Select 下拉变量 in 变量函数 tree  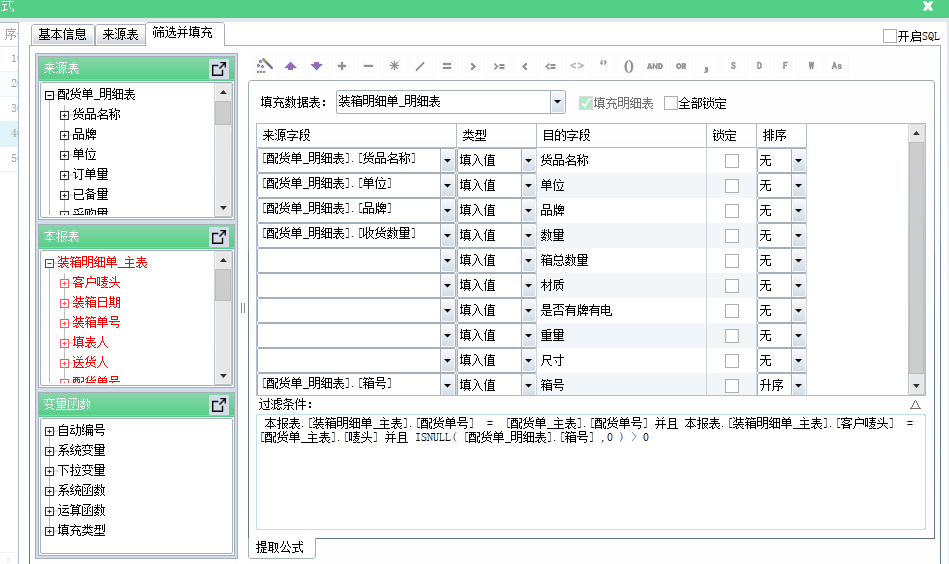(x=81, y=471)
